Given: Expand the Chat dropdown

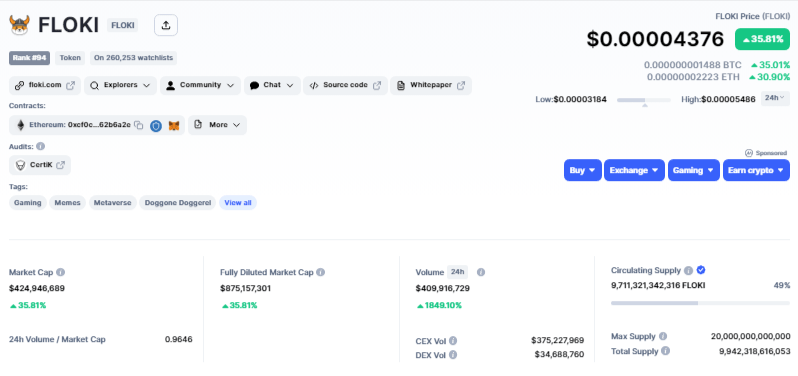Looking at the screenshot, I should tap(272, 85).
